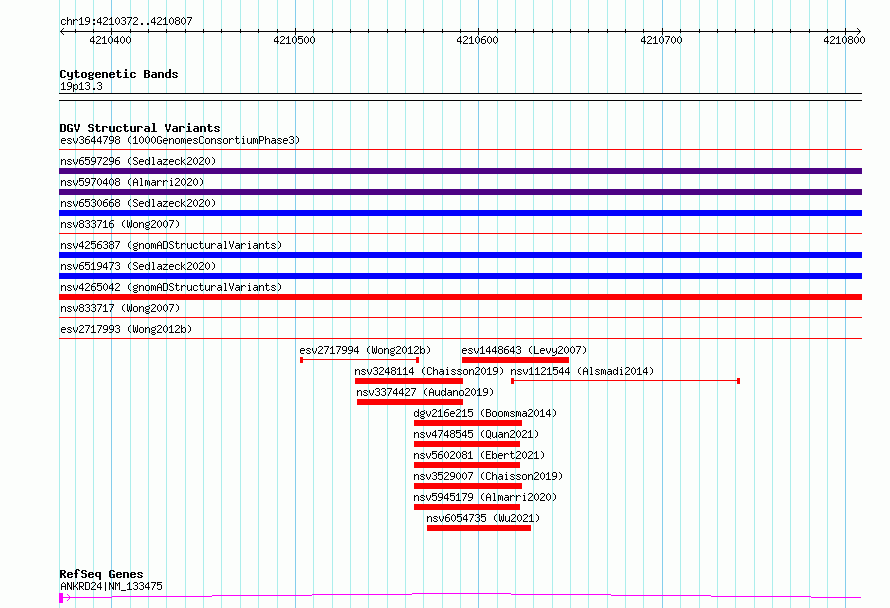Image resolution: width=890 pixels, height=608 pixels.
Task: Click ruler position 4210800
Action: pyautogui.click(x=845, y=40)
